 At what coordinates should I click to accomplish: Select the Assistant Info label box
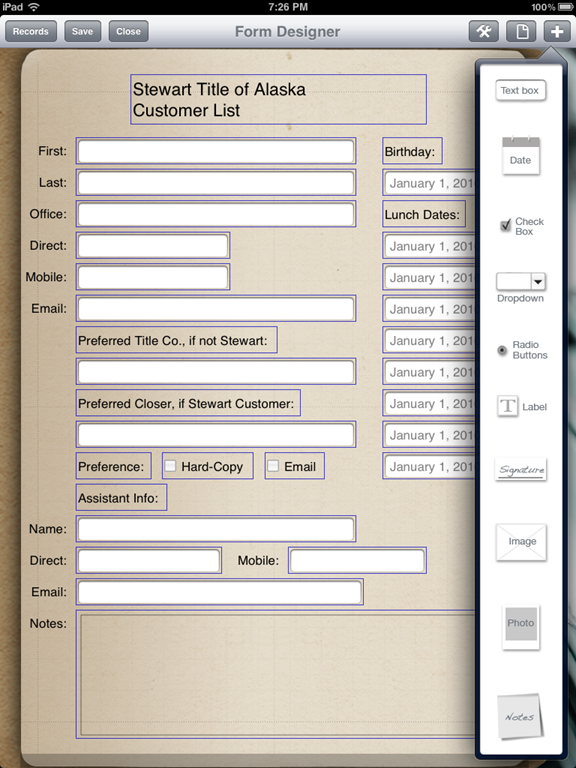[x=121, y=498]
